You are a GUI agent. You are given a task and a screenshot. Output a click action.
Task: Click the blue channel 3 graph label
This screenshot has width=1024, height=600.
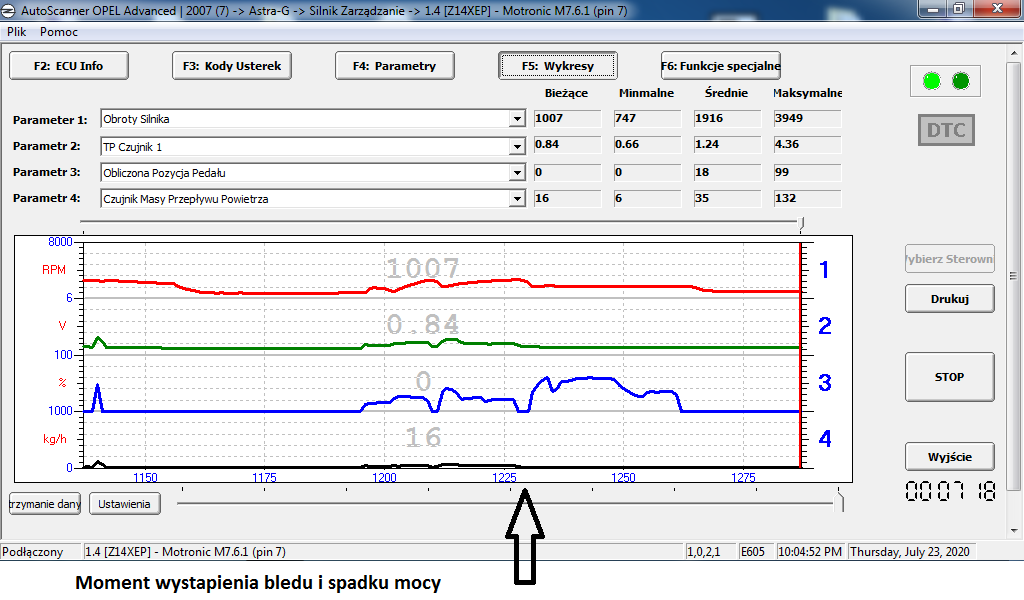(824, 383)
